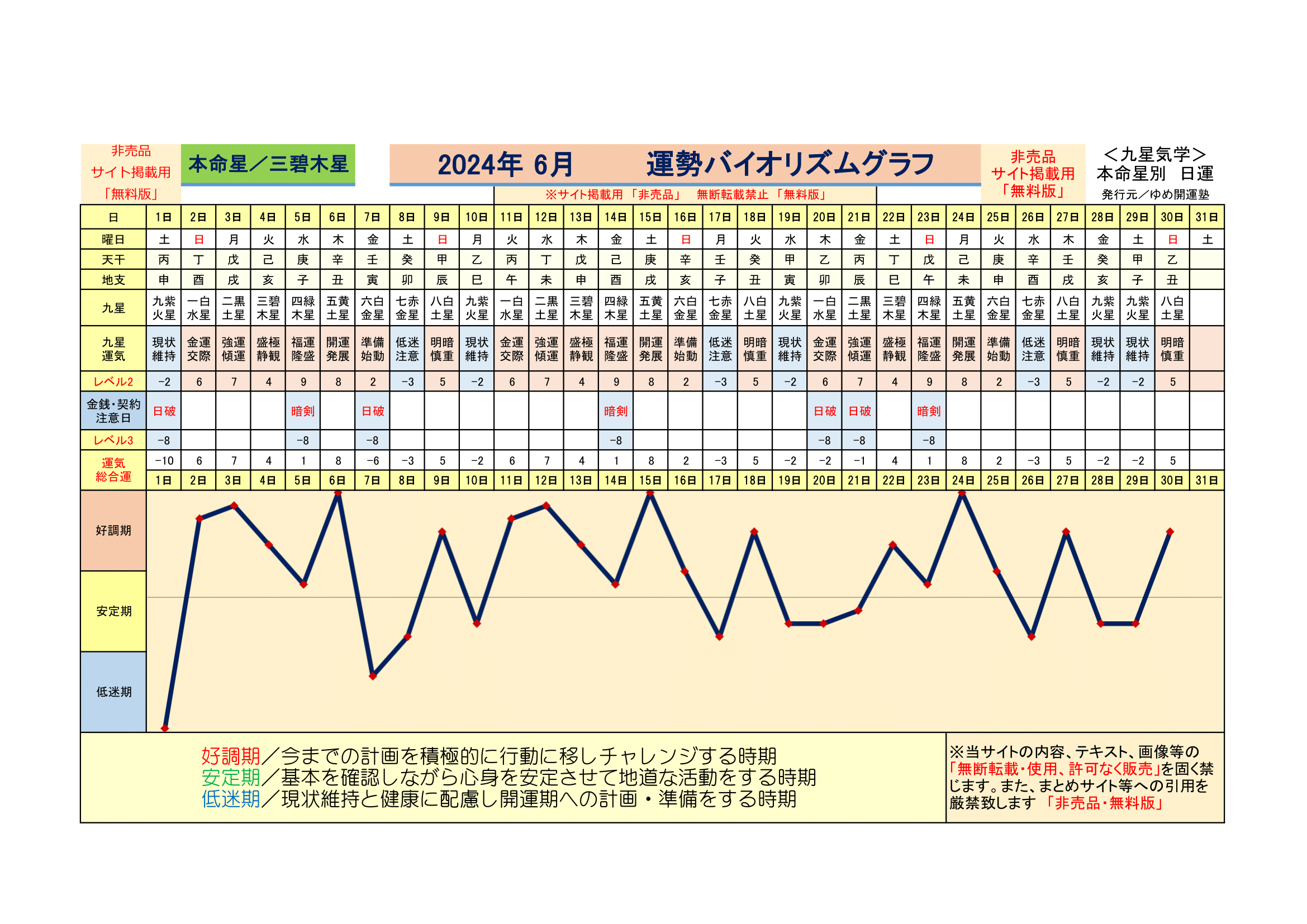Click the レベル3 row label
Screen dimensions: 1307x924
[113, 440]
